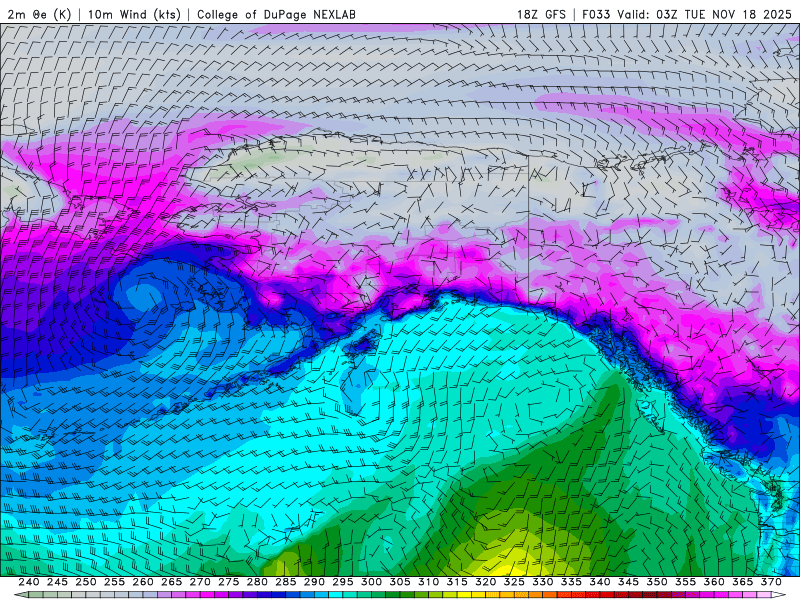Select the 320 value on the color scale
Image resolution: width=800 pixels, height=600 pixels.
click(486, 582)
